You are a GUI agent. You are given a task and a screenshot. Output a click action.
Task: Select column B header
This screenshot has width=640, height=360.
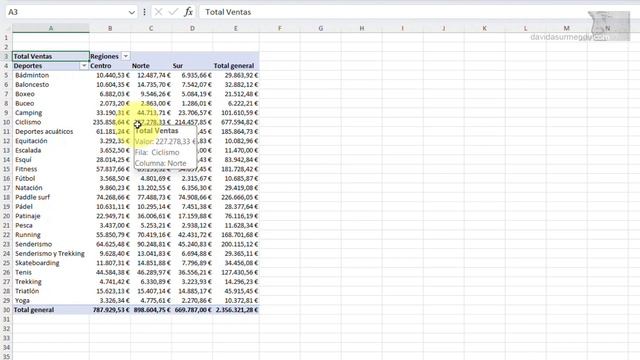click(x=110, y=28)
